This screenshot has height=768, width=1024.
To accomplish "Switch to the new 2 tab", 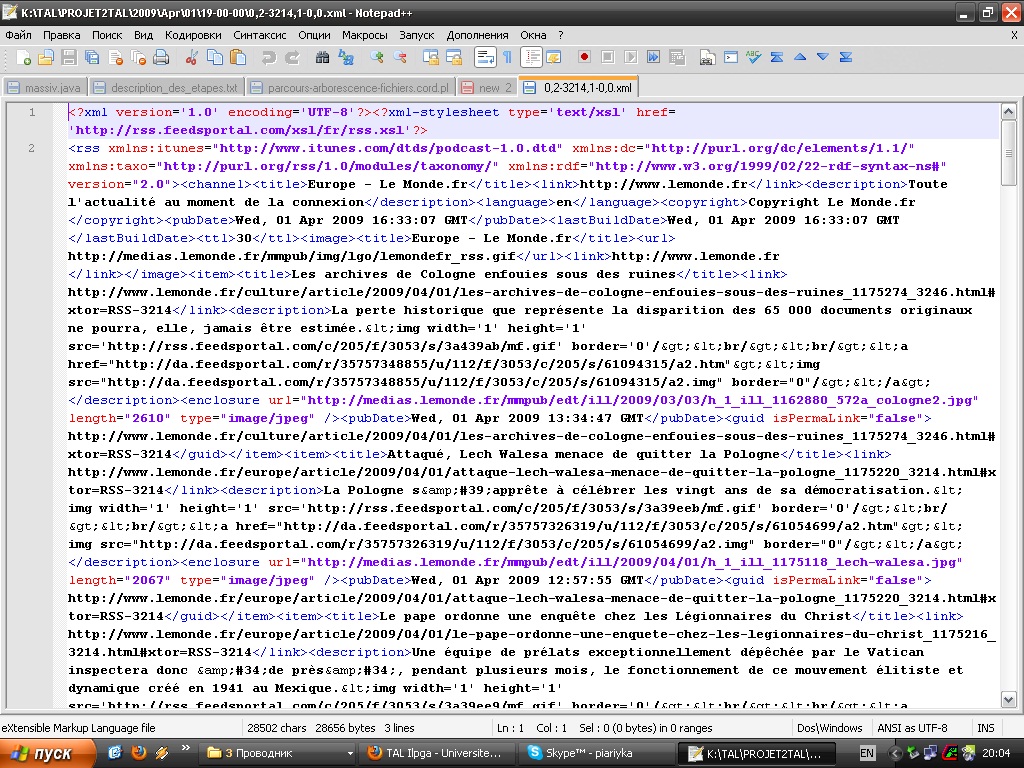I will click(487, 88).
